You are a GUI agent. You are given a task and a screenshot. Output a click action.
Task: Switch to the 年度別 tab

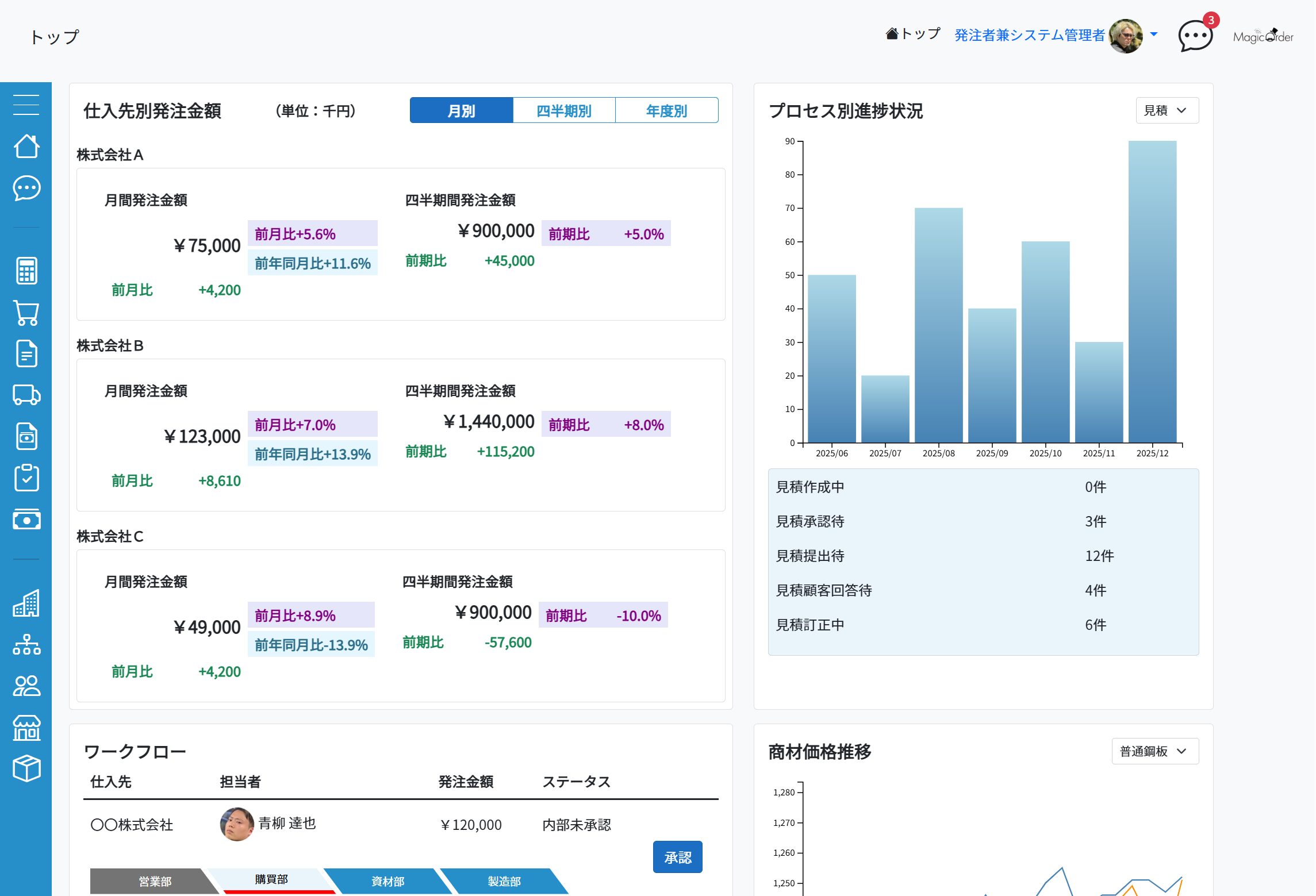coord(667,110)
